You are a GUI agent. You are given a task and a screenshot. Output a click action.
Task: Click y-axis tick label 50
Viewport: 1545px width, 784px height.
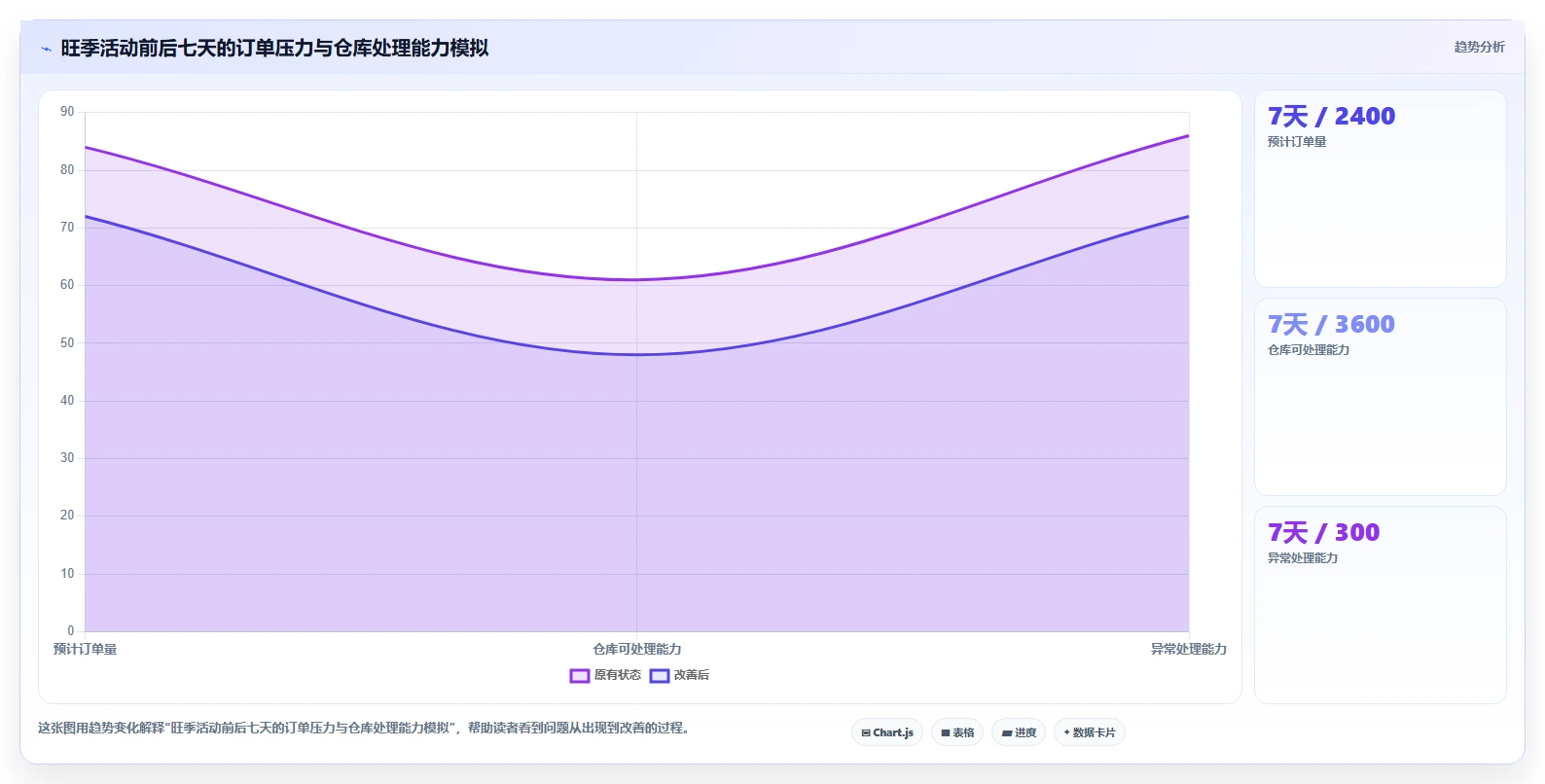tap(67, 342)
